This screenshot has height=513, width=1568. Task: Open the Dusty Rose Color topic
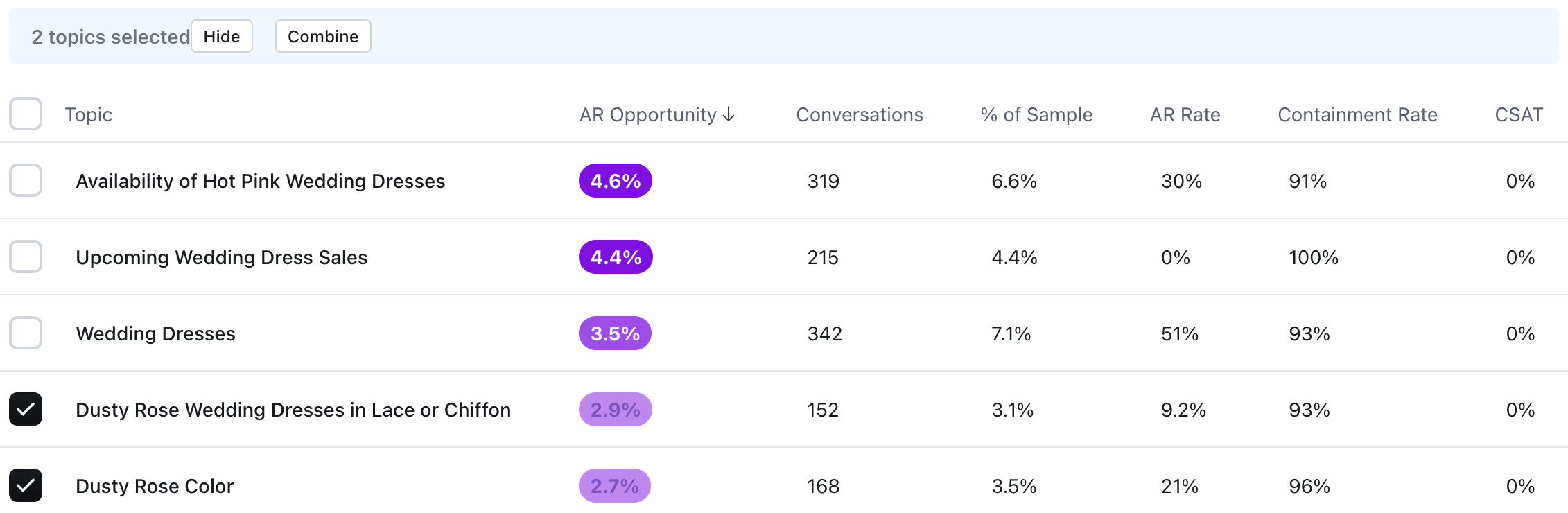coord(155,485)
